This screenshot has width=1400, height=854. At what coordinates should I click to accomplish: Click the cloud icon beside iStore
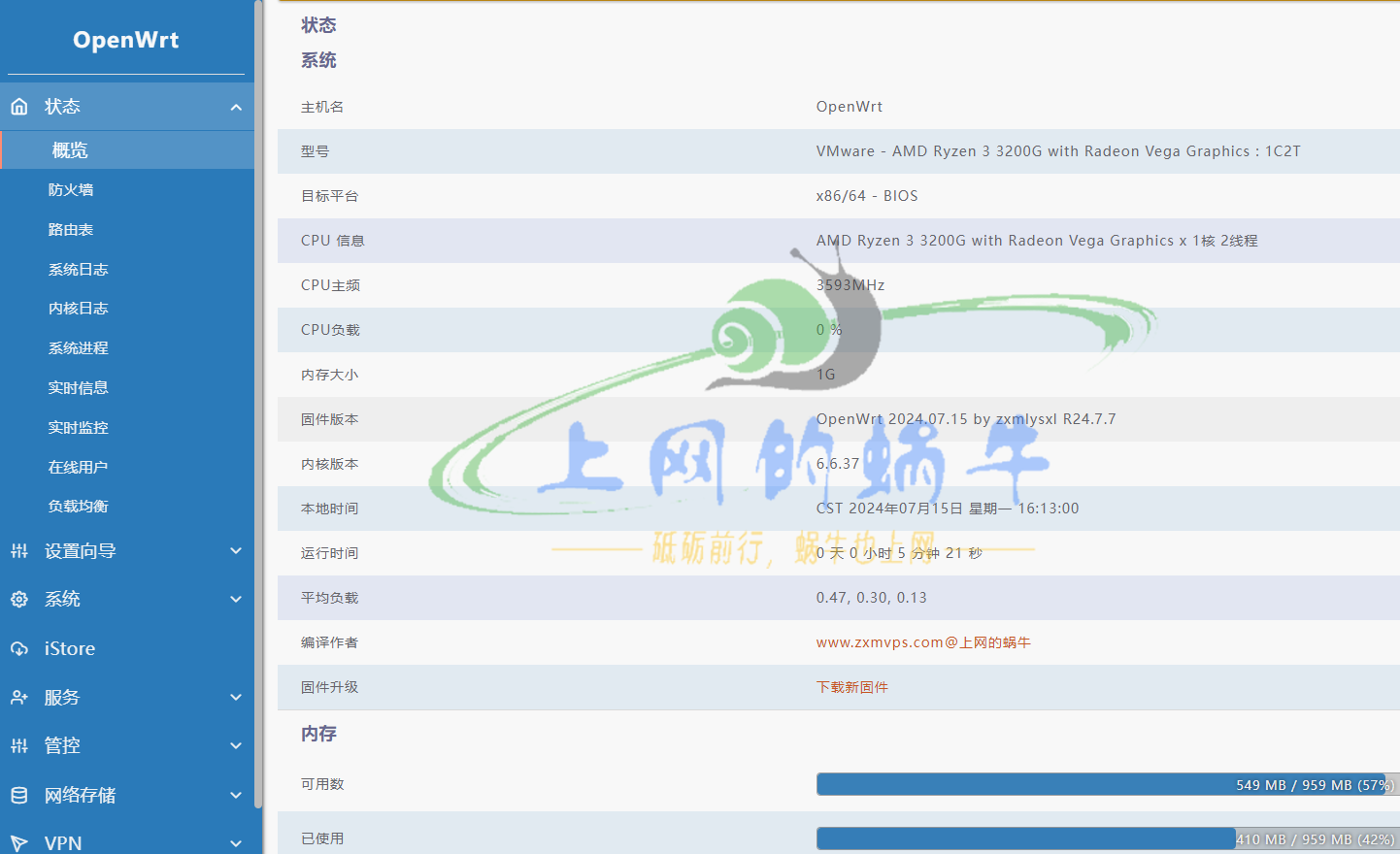click(19, 648)
